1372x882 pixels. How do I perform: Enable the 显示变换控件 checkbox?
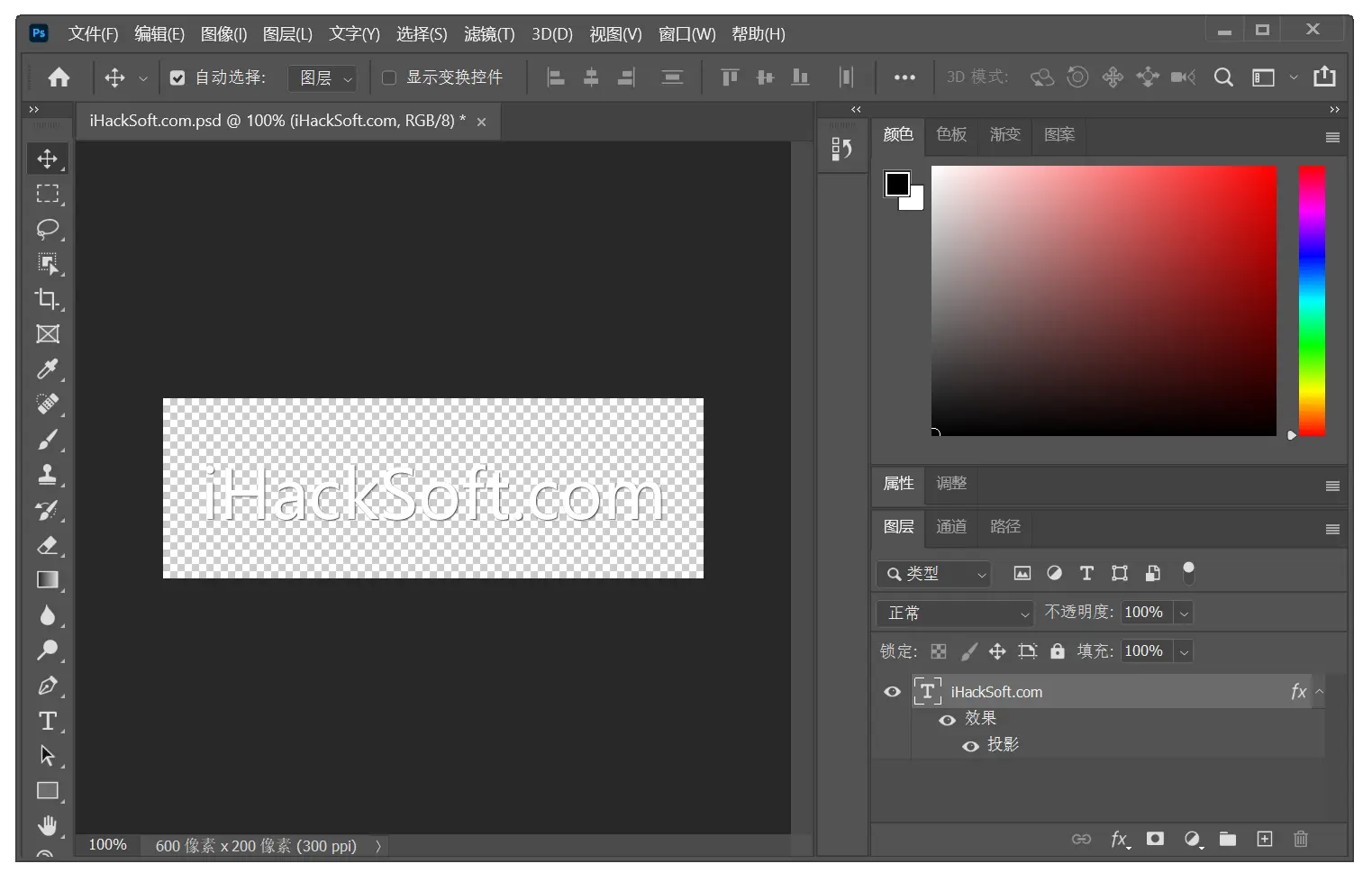[x=389, y=77]
